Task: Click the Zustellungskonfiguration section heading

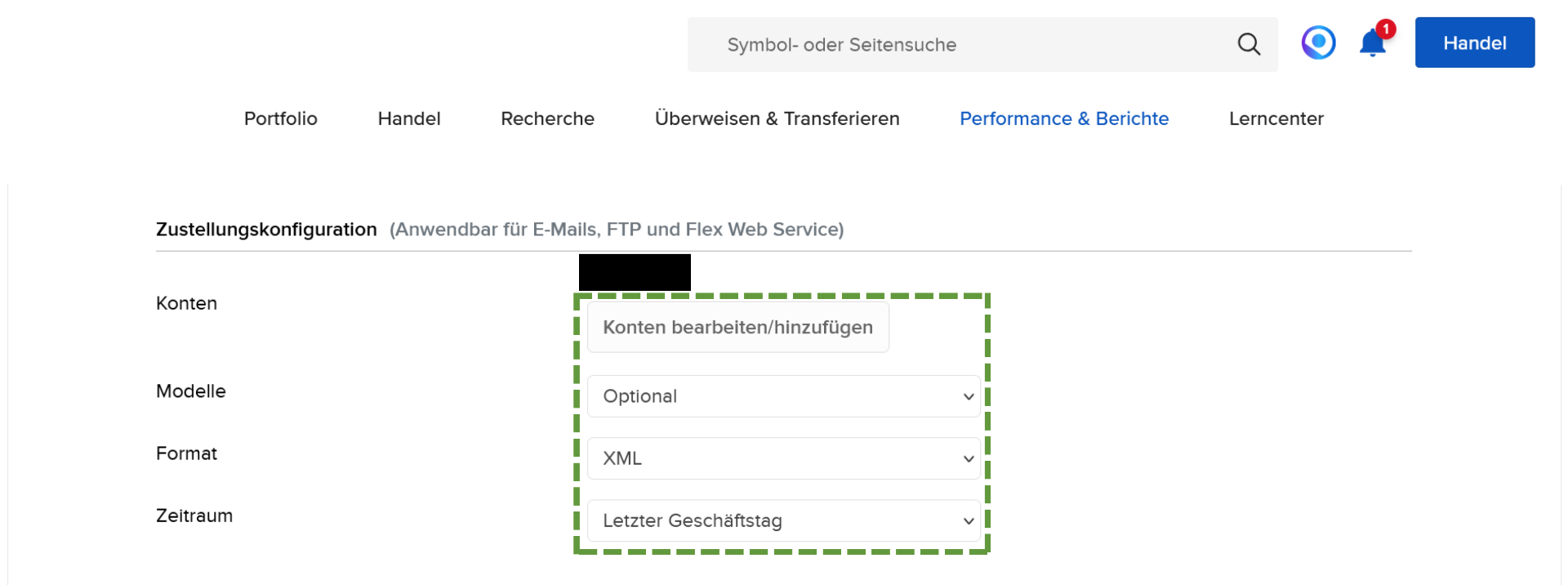Action: [265, 230]
